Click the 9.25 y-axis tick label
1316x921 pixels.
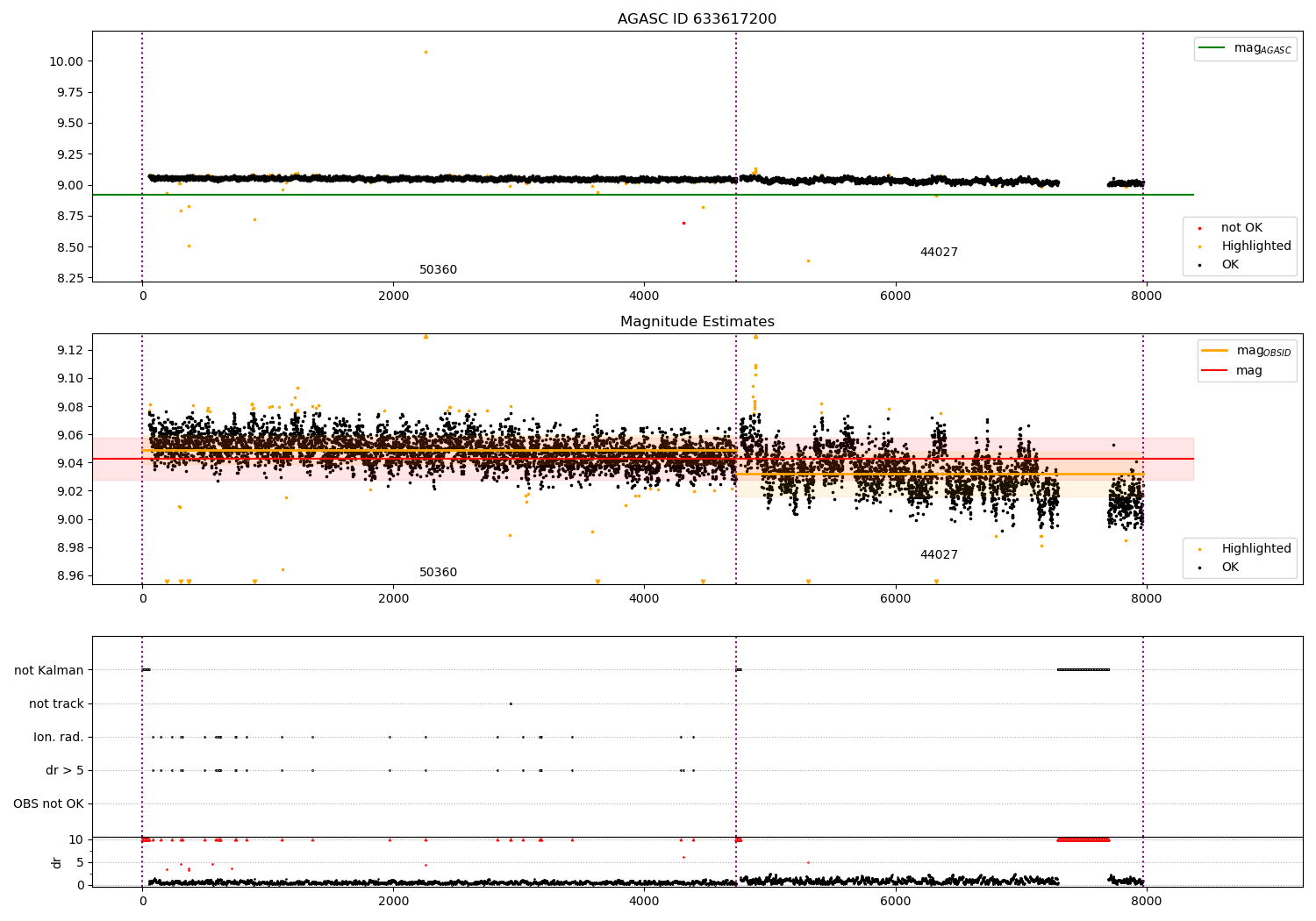(x=69, y=154)
